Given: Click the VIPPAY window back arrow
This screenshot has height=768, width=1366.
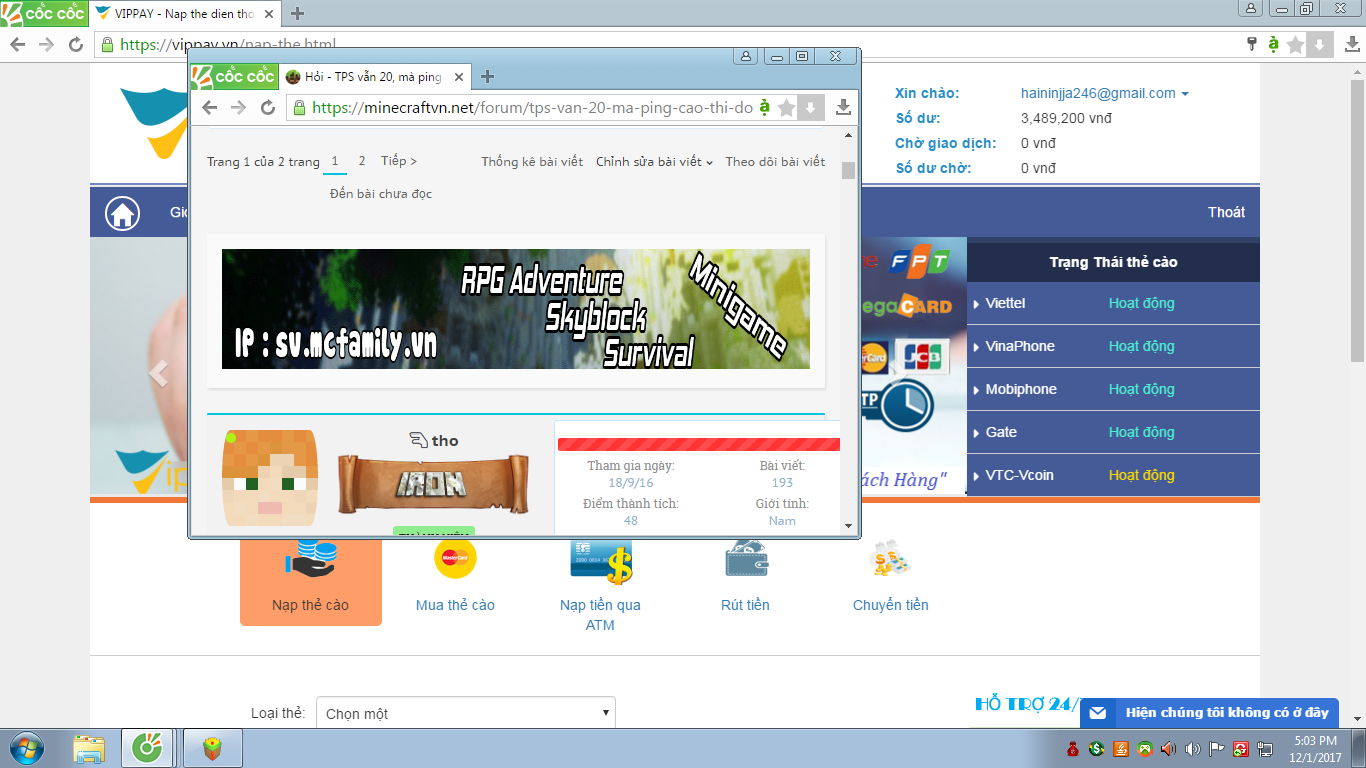Looking at the screenshot, I should coord(17,44).
